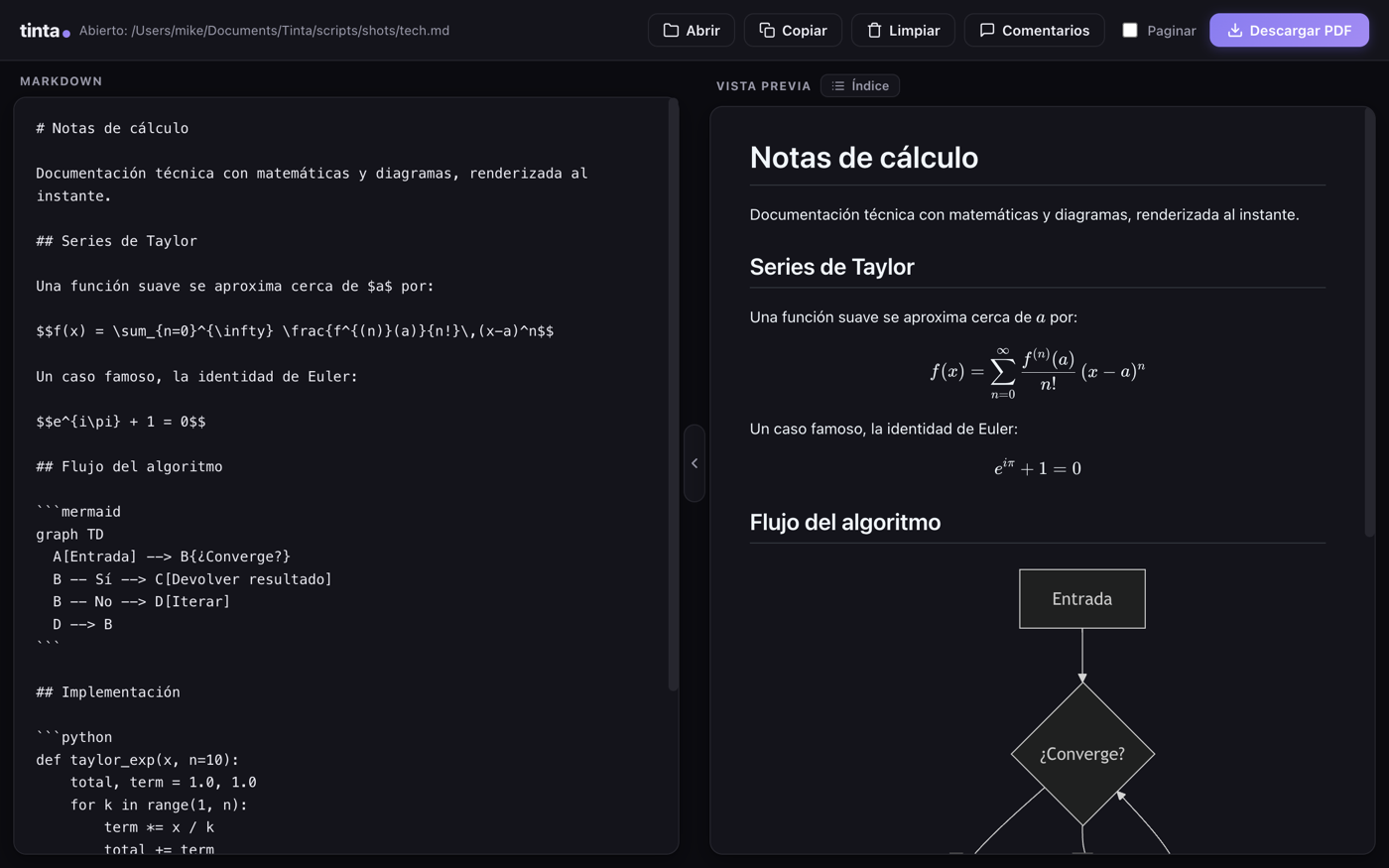Click the 'Documentación técnica' paragraph in preview

[x=1024, y=214]
